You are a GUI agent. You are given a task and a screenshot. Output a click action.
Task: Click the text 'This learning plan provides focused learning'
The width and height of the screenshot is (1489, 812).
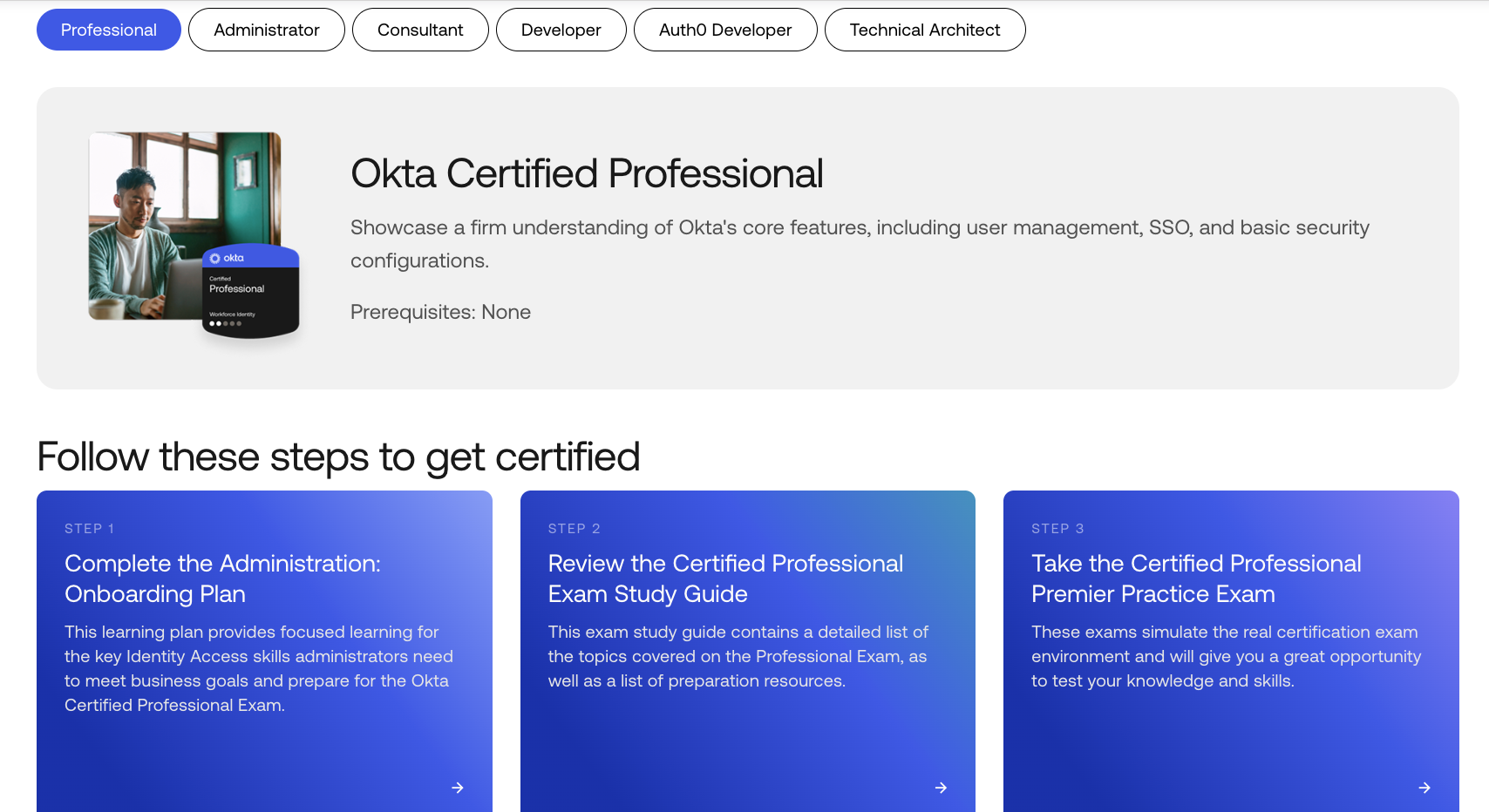[259, 668]
